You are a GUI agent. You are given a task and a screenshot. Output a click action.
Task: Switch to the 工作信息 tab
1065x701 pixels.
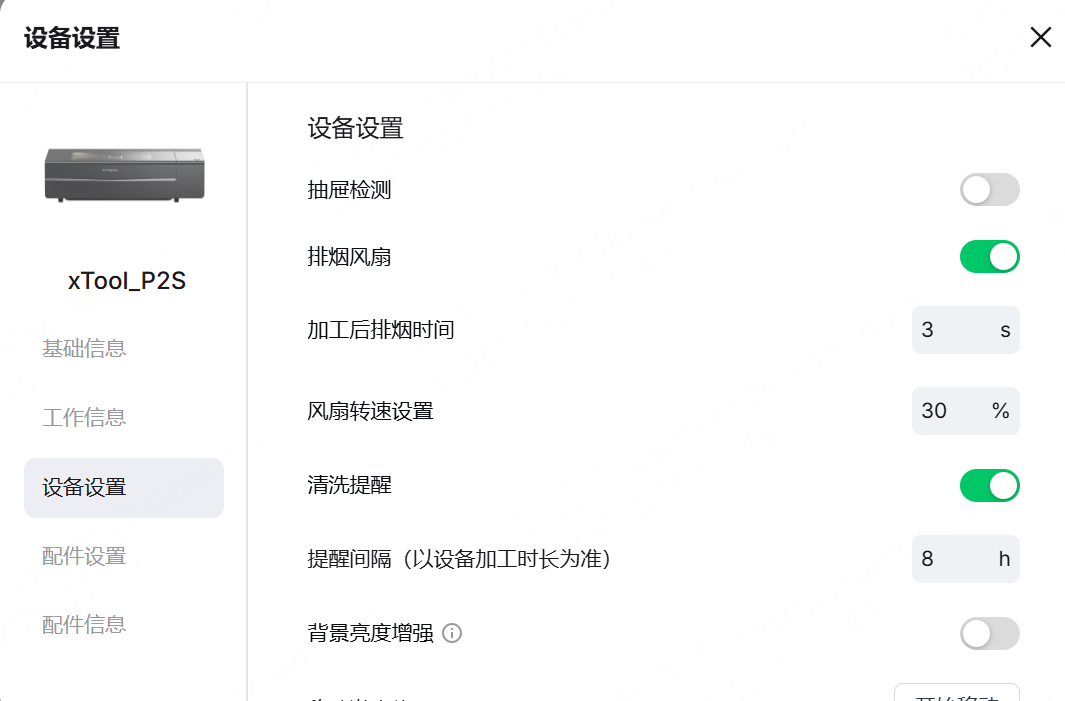pyautogui.click(x=84, y=417)
